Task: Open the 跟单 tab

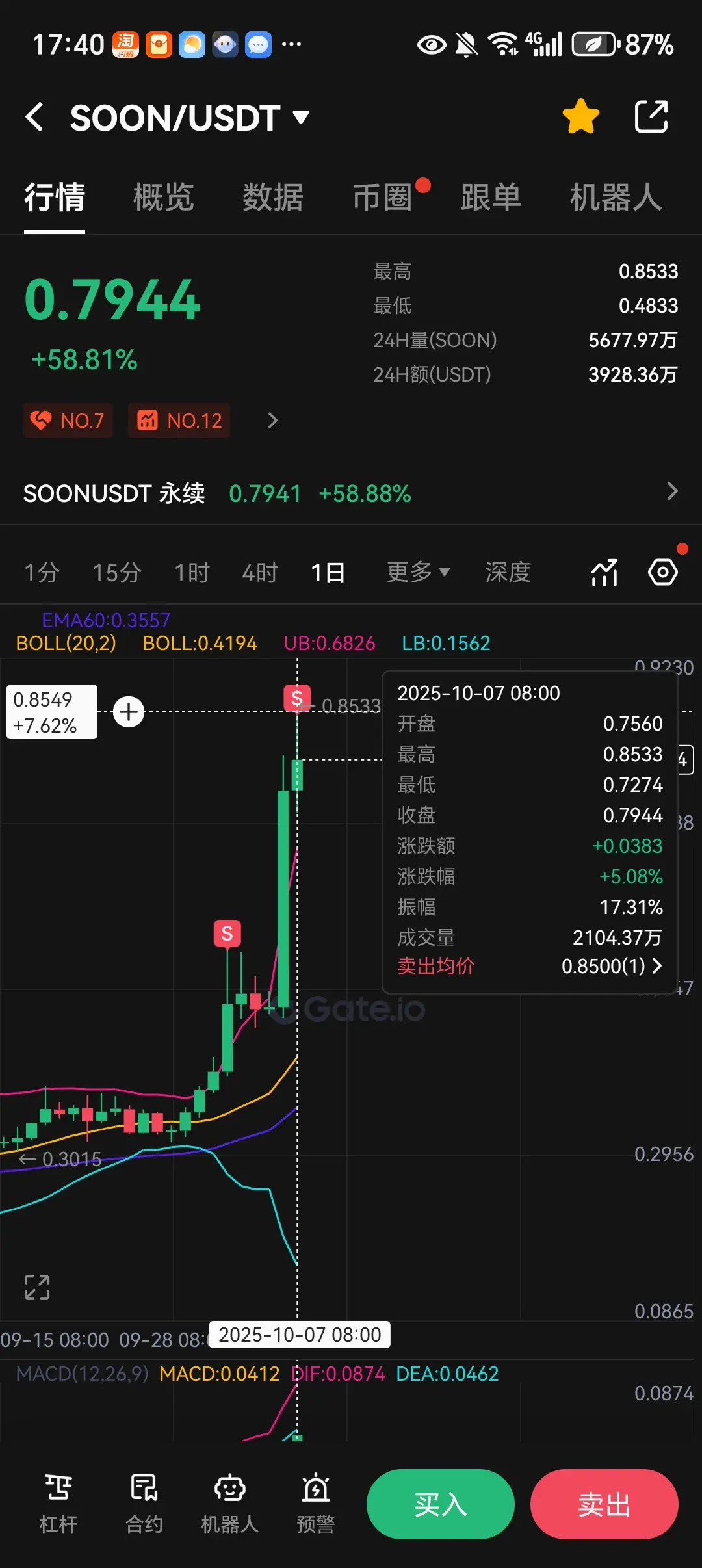Action: (491, 197)
